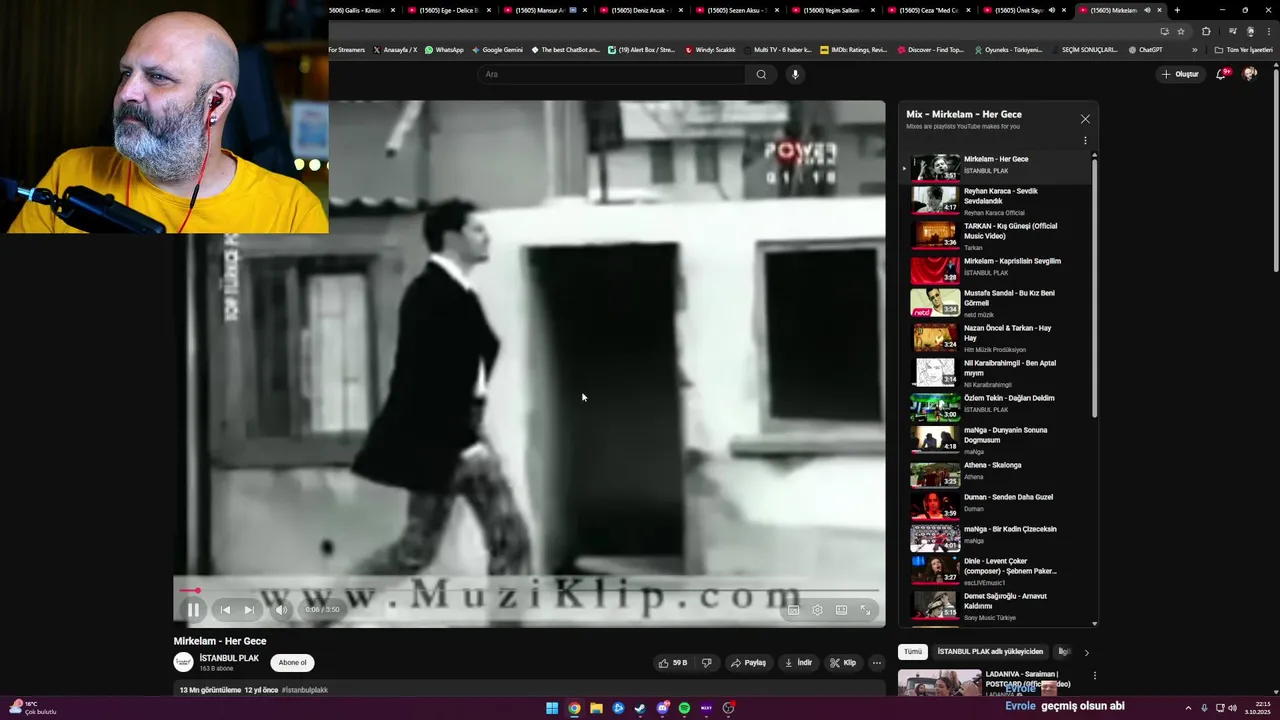The image size is (1280, 720).
Task: Open LADANIVA video options menu
Action: point(1095,676)
